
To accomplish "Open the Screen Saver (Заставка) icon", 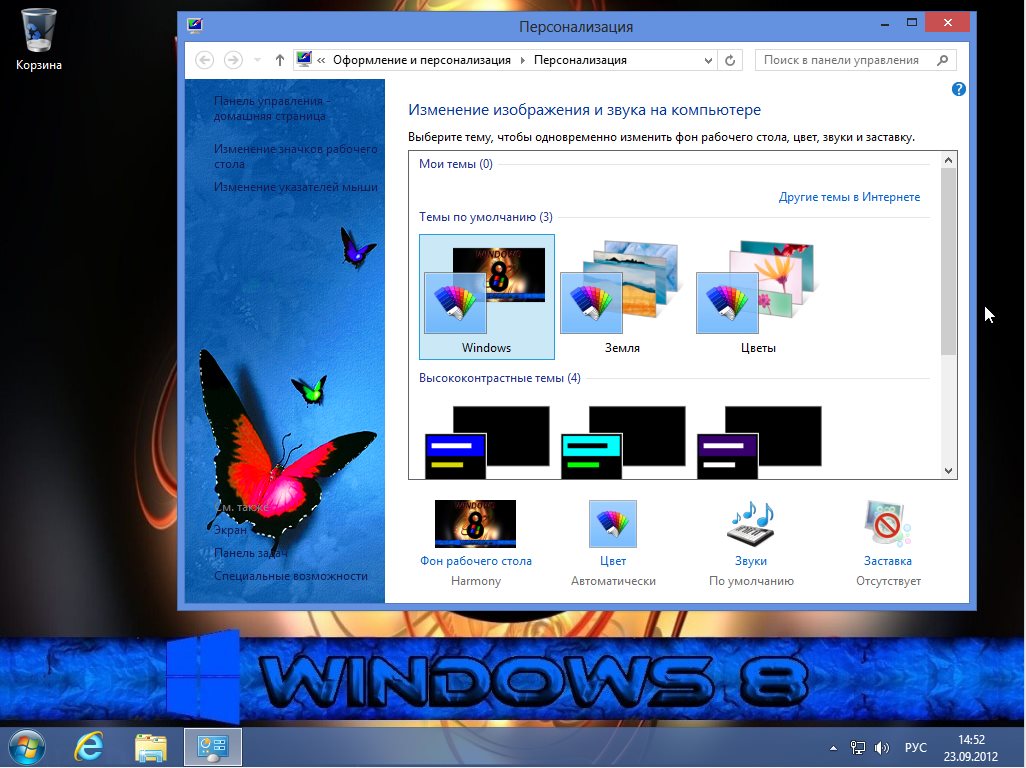I will click(887, 524).
